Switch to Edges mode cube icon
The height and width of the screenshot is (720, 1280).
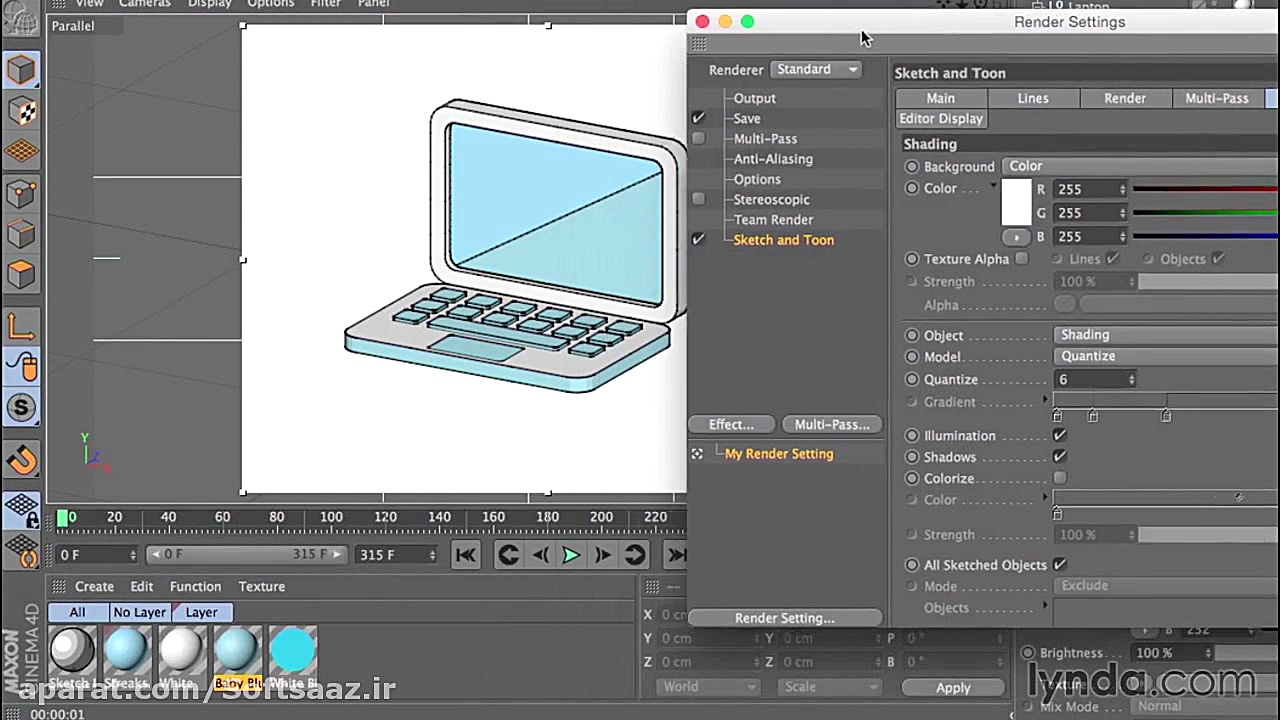coord(21,234)
